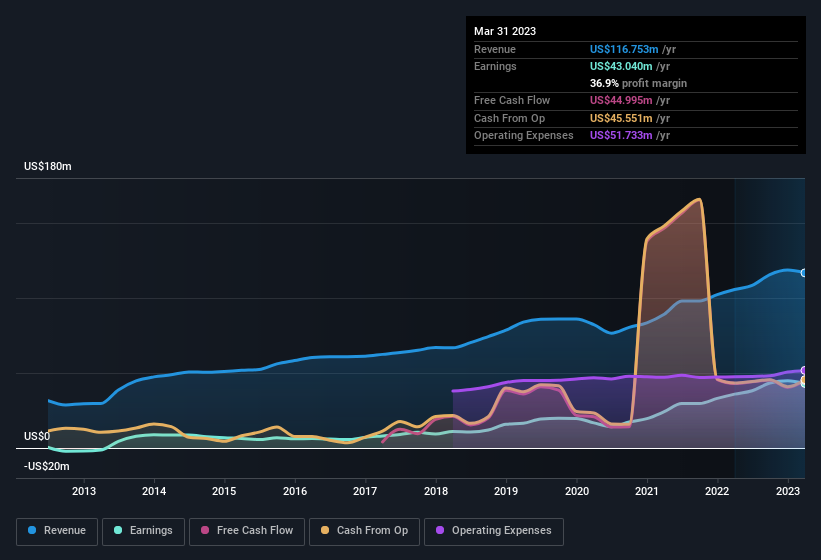Click the Revenue data point marker at 2023

coord(804,273)
